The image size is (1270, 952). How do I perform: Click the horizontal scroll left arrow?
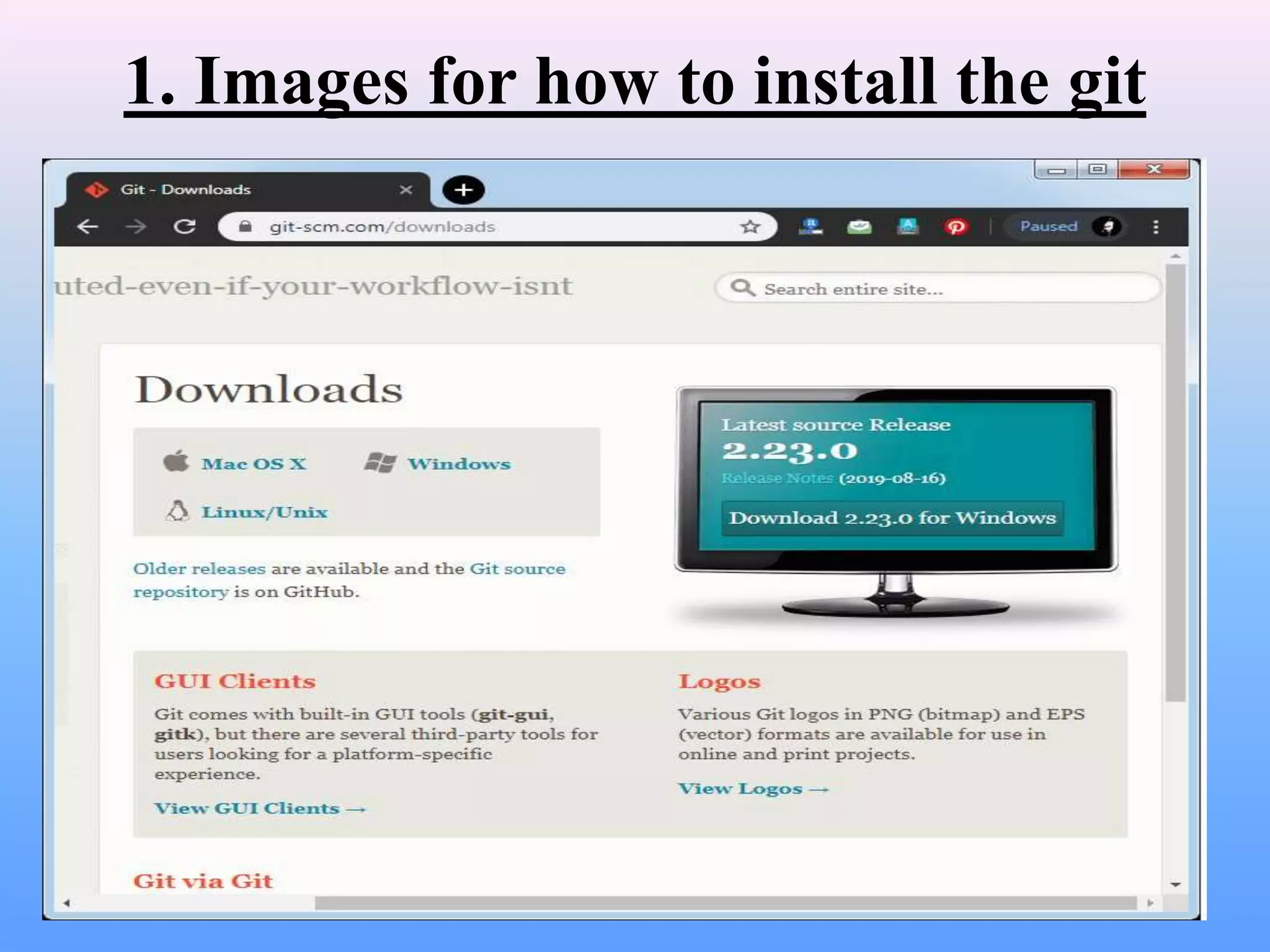coord(66,903)
